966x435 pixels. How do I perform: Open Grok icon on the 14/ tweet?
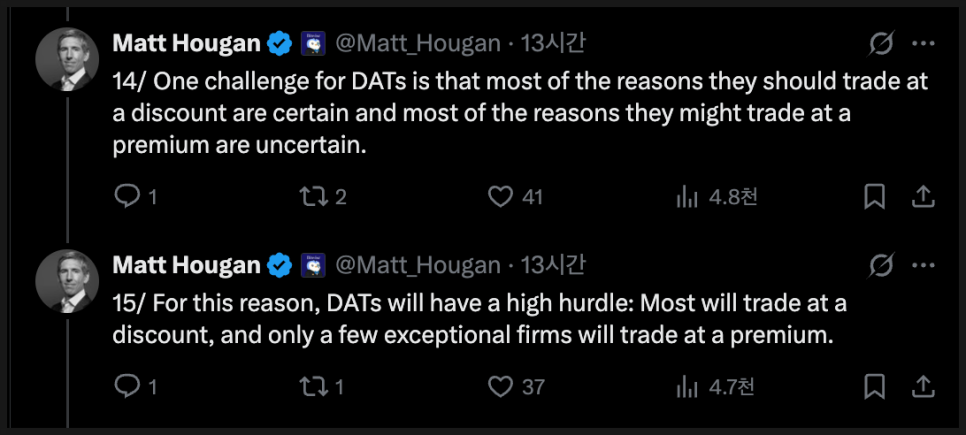pos(881,44)
